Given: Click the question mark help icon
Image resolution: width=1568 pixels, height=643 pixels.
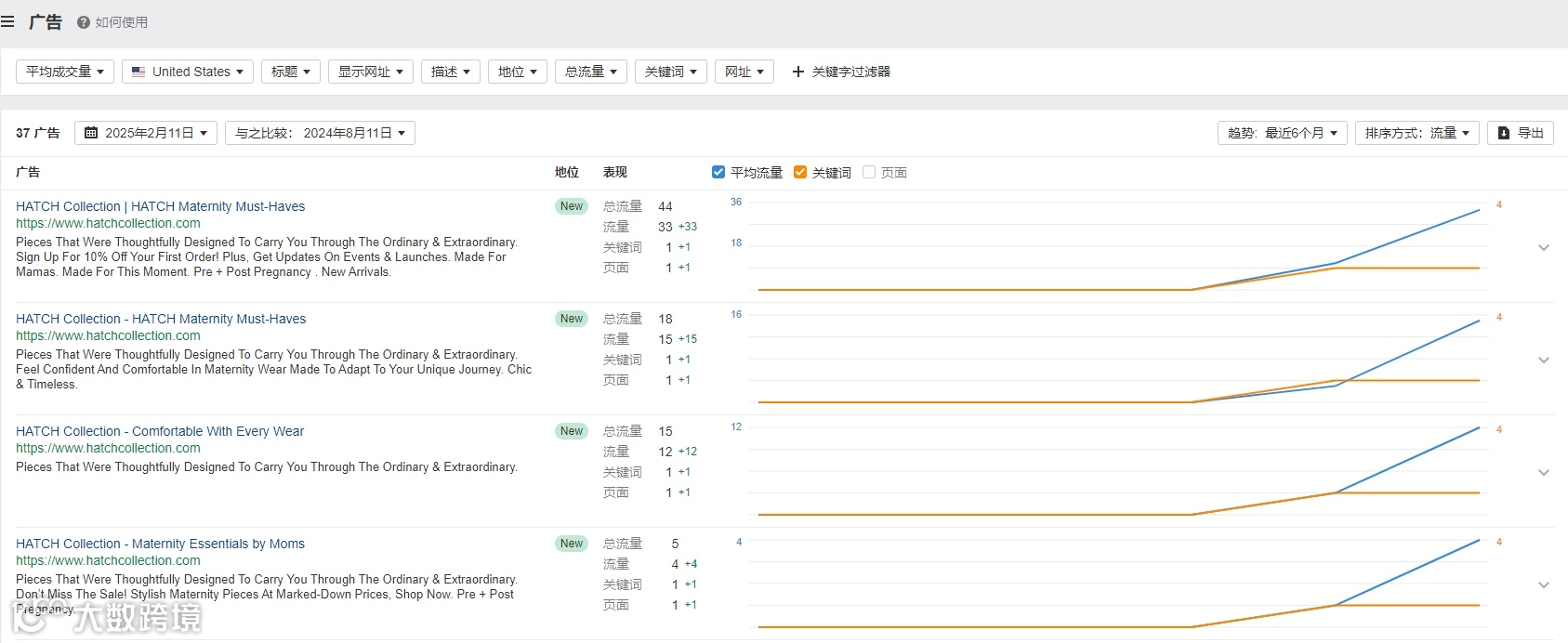Looking at the screenshot, I should [84, 22].
